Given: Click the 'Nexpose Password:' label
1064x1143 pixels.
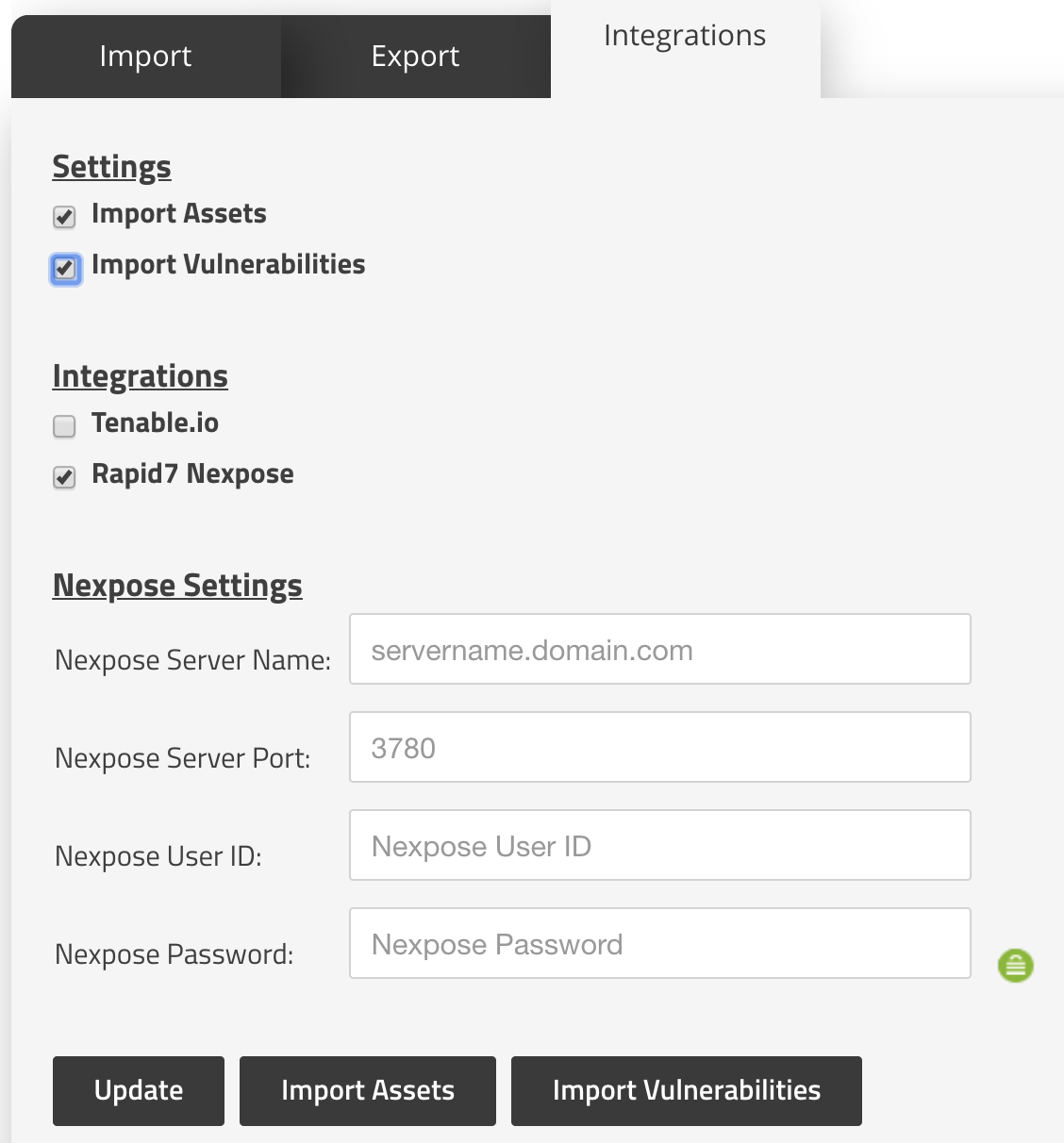Looking at the screenshot, I should pos(175,954).
